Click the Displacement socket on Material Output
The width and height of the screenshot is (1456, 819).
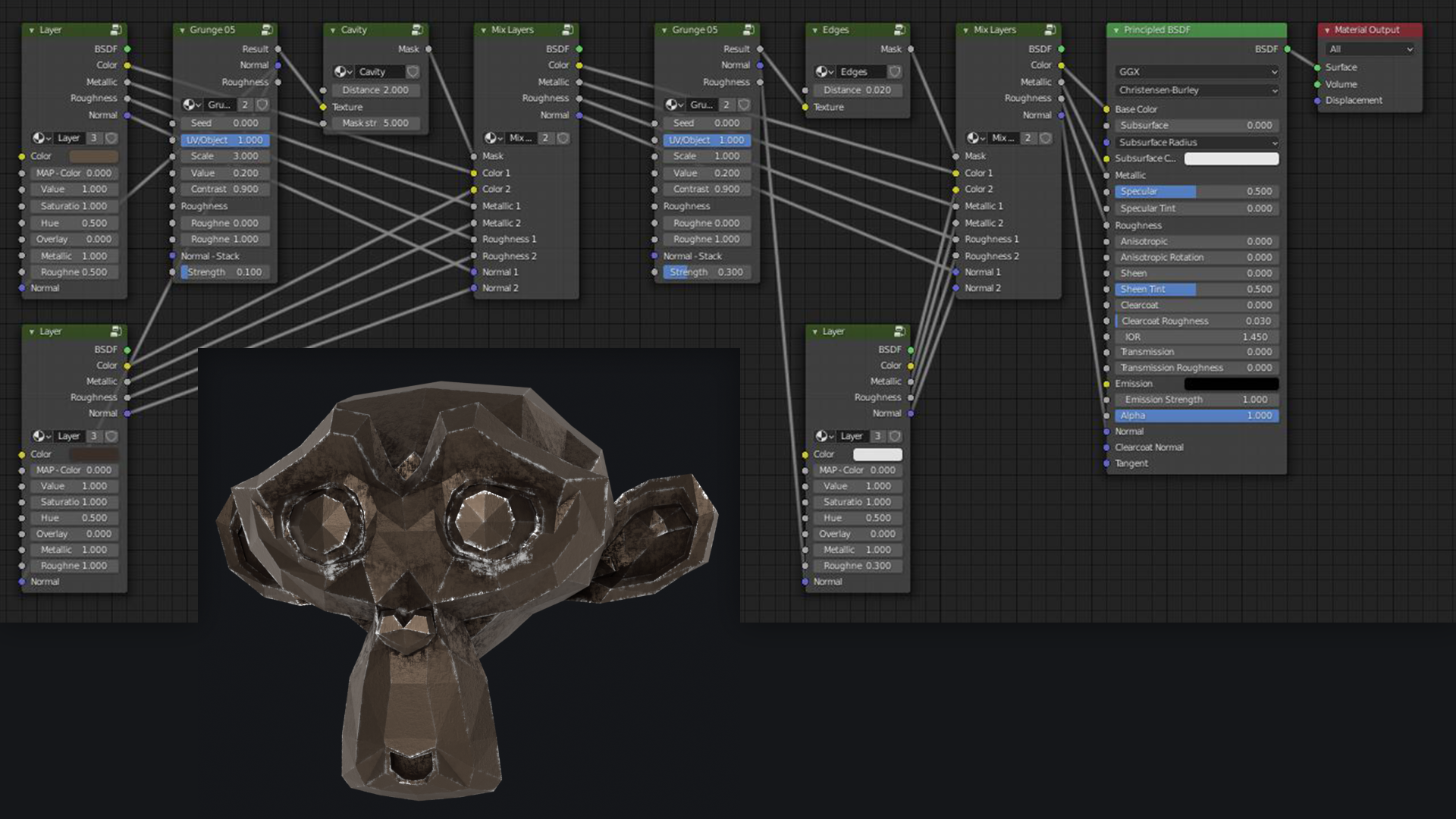point(1318,101)
